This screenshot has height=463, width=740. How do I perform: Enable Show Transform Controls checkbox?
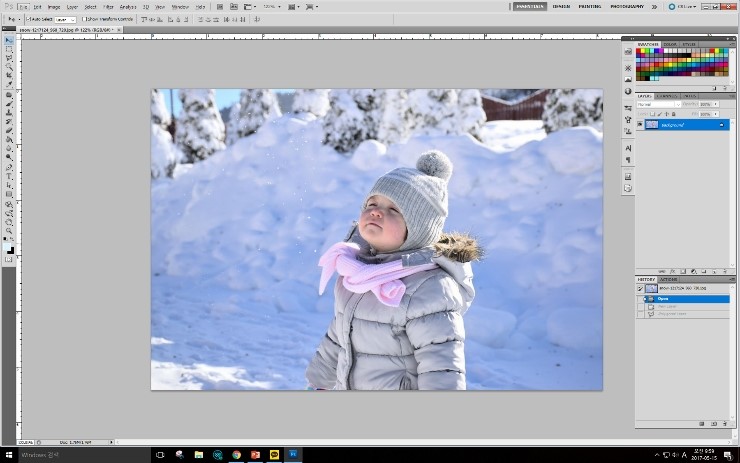coord(84,19)
